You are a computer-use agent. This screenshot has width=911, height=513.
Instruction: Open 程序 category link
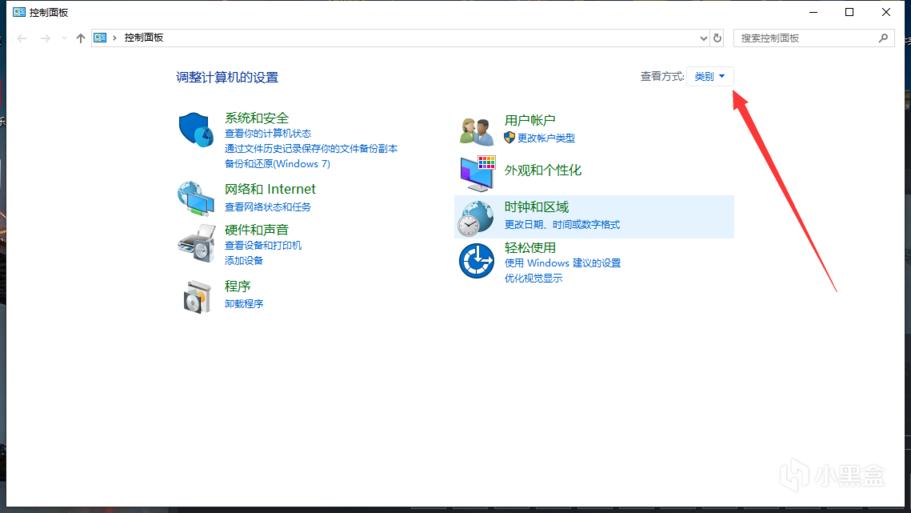pos(238,286)
